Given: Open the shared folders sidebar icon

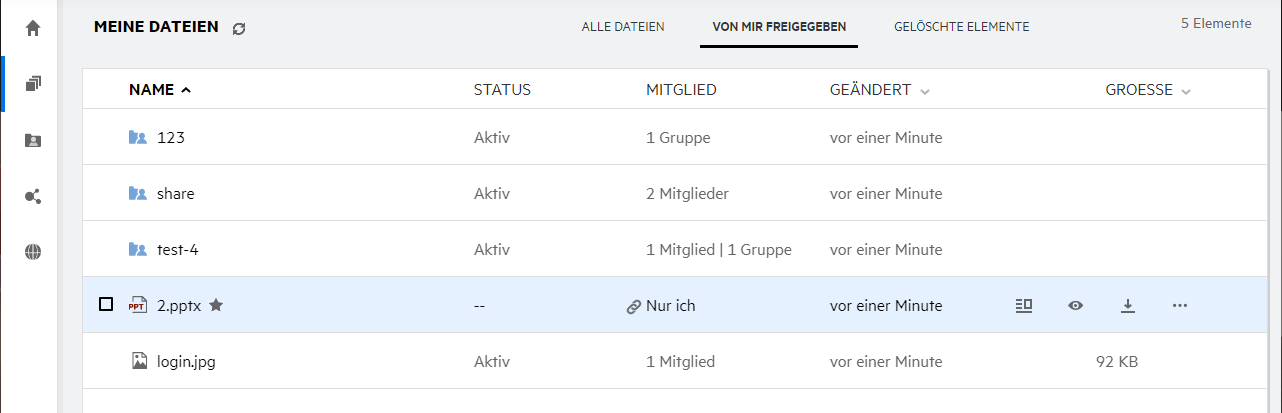Looking at the screenshot, I should coord(33,140).
